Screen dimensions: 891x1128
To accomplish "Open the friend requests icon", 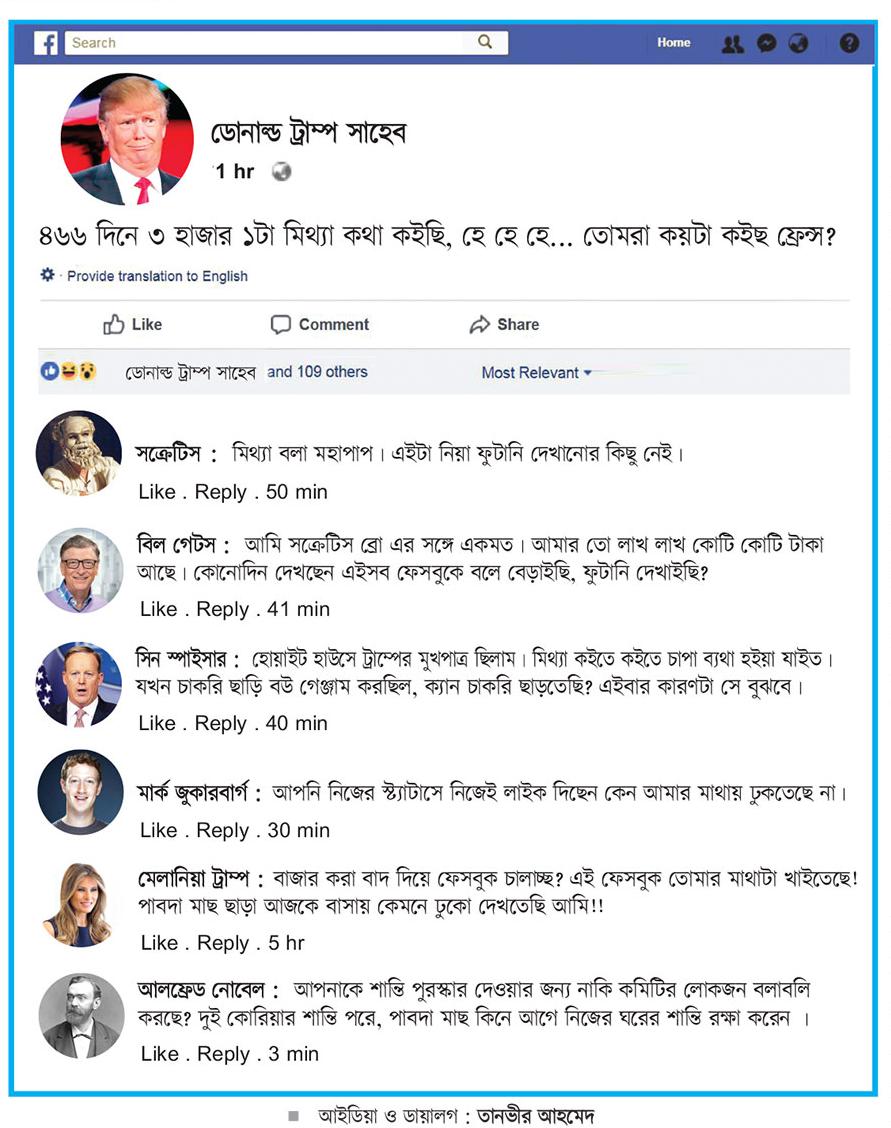I will coord(732,44).
